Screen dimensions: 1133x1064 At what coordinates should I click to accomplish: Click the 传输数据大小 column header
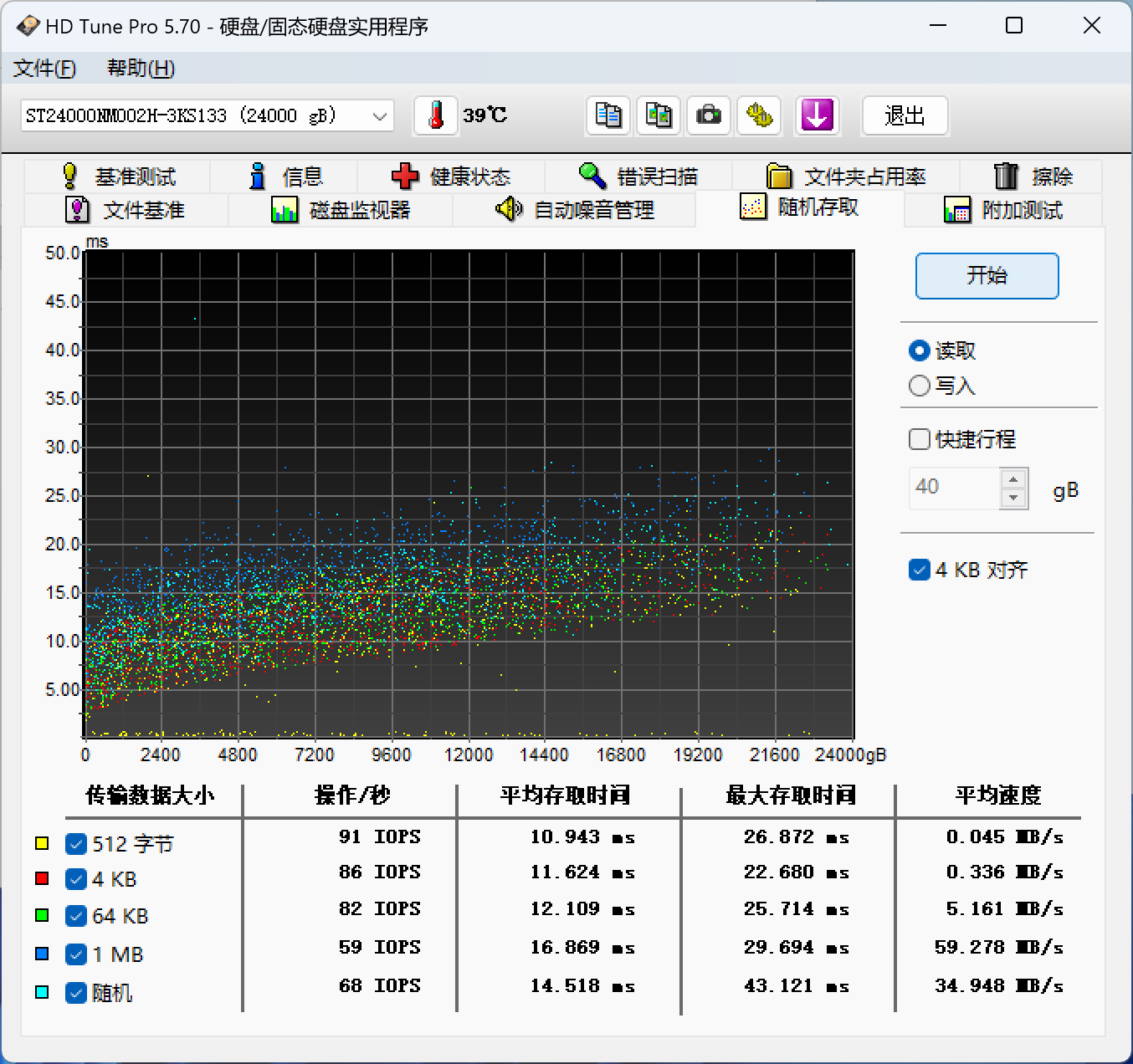pyautogui.click(x=151, y=795)
